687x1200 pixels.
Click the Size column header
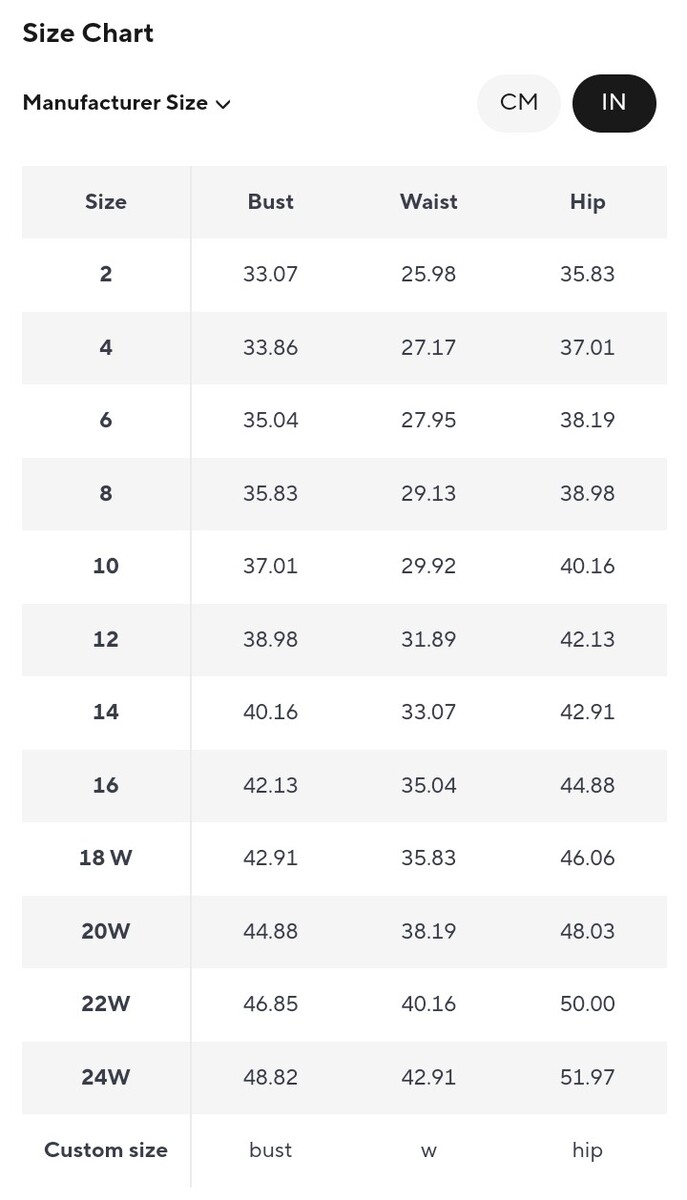pyautogui.click(x=106, y=202)
